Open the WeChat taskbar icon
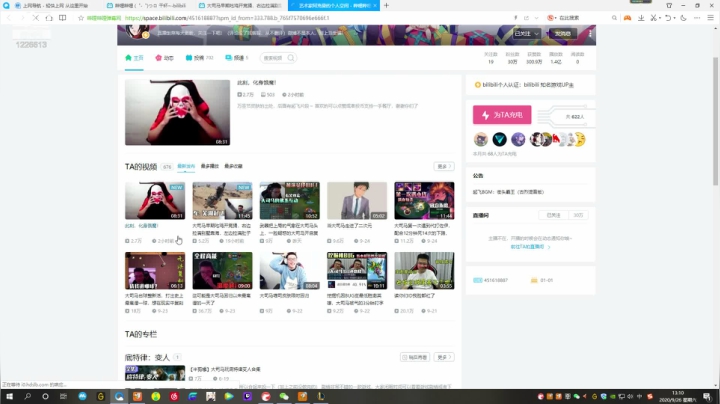This screenshot has width=720, height=404. tap(284, 396)
